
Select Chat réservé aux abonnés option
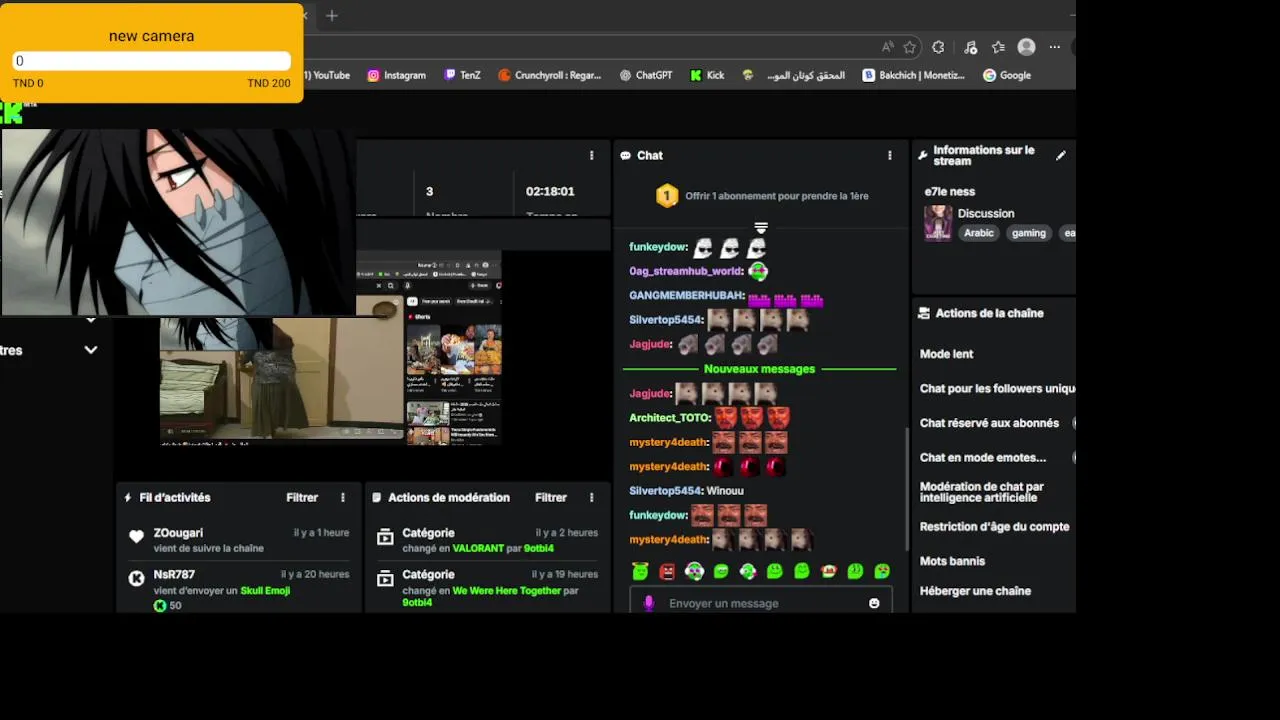click(x=989, y=423)
